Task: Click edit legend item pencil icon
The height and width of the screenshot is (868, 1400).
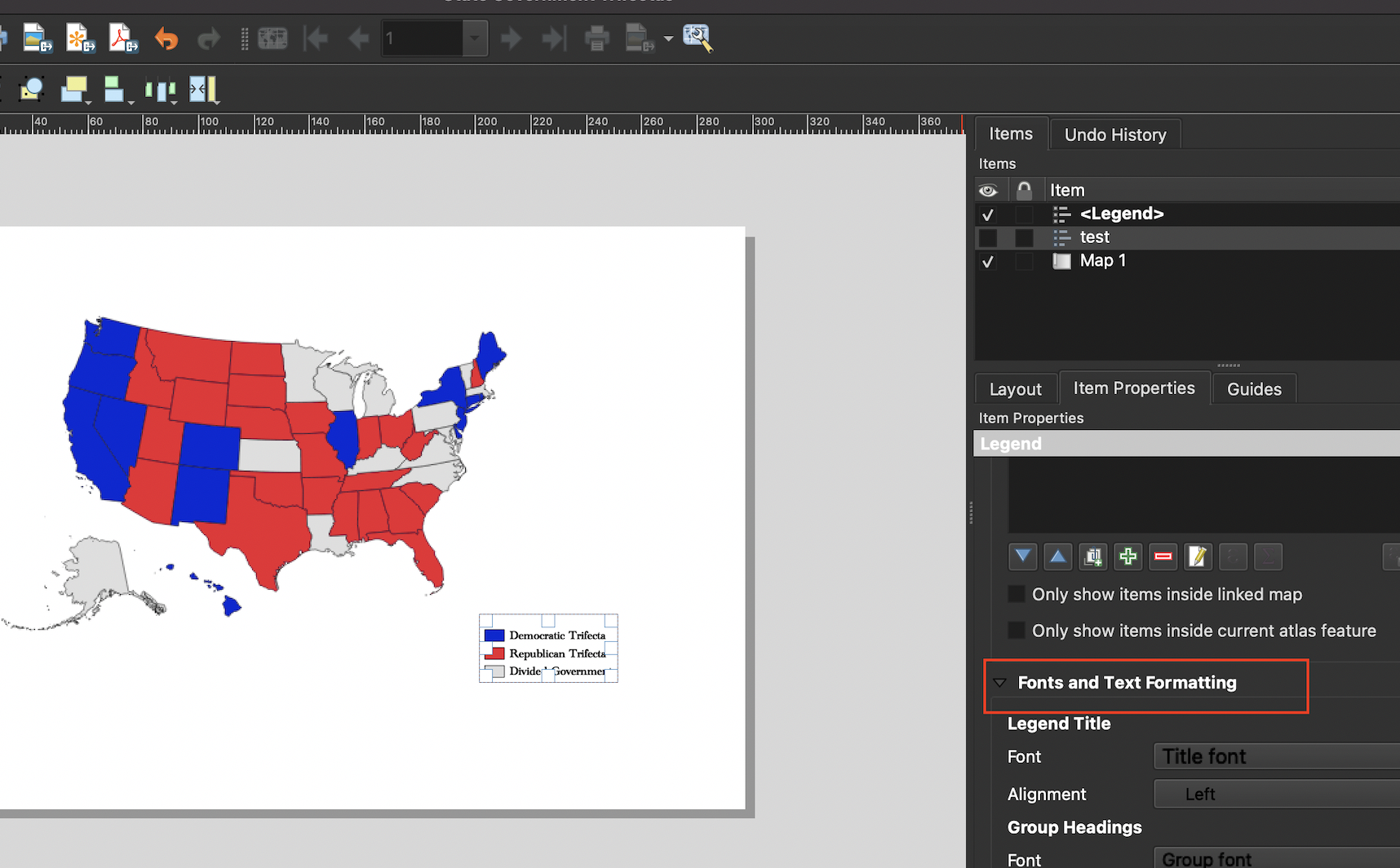Action: pos(1198,556)
